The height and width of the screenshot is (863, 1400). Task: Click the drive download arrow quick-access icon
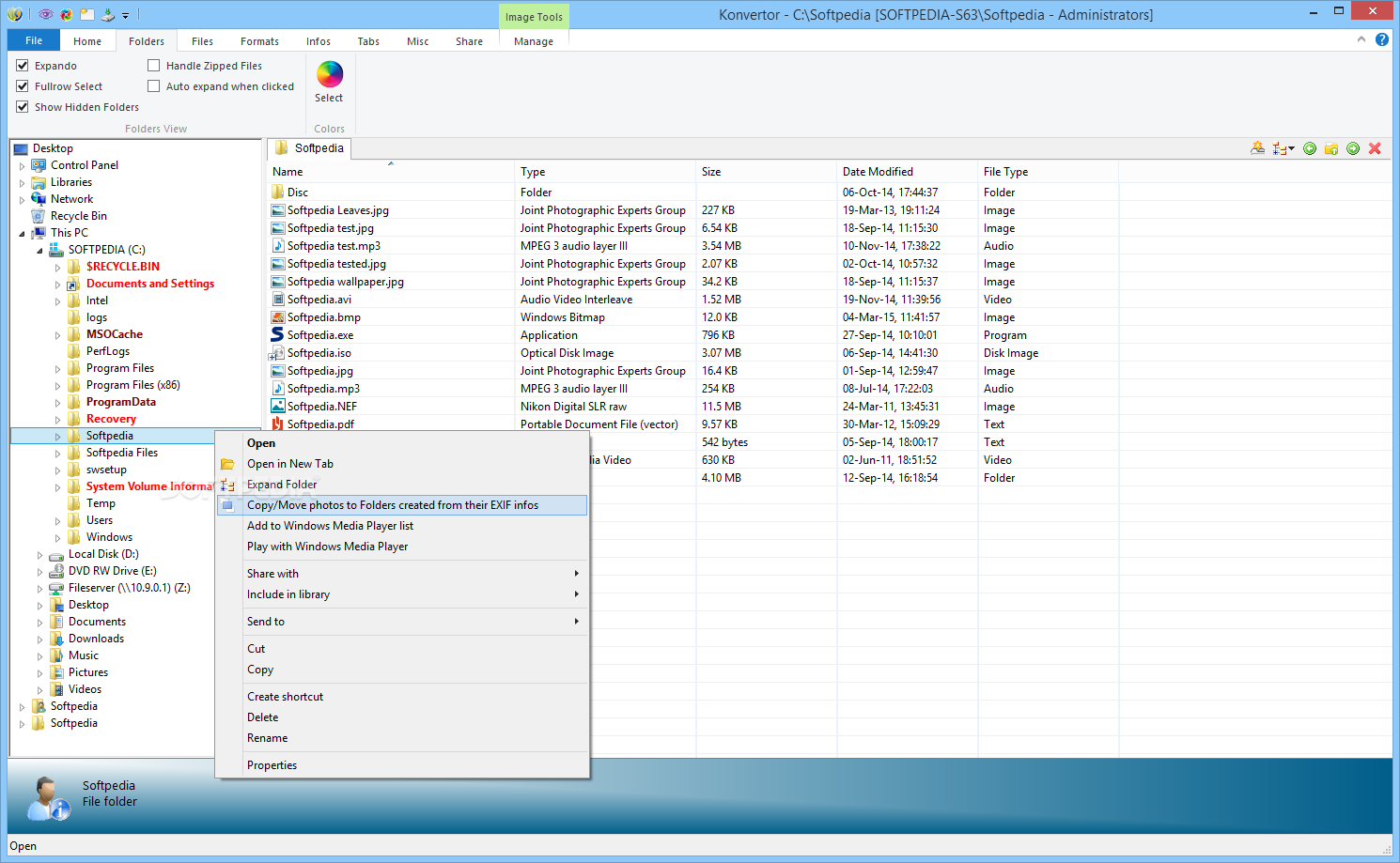coord(108,14)
